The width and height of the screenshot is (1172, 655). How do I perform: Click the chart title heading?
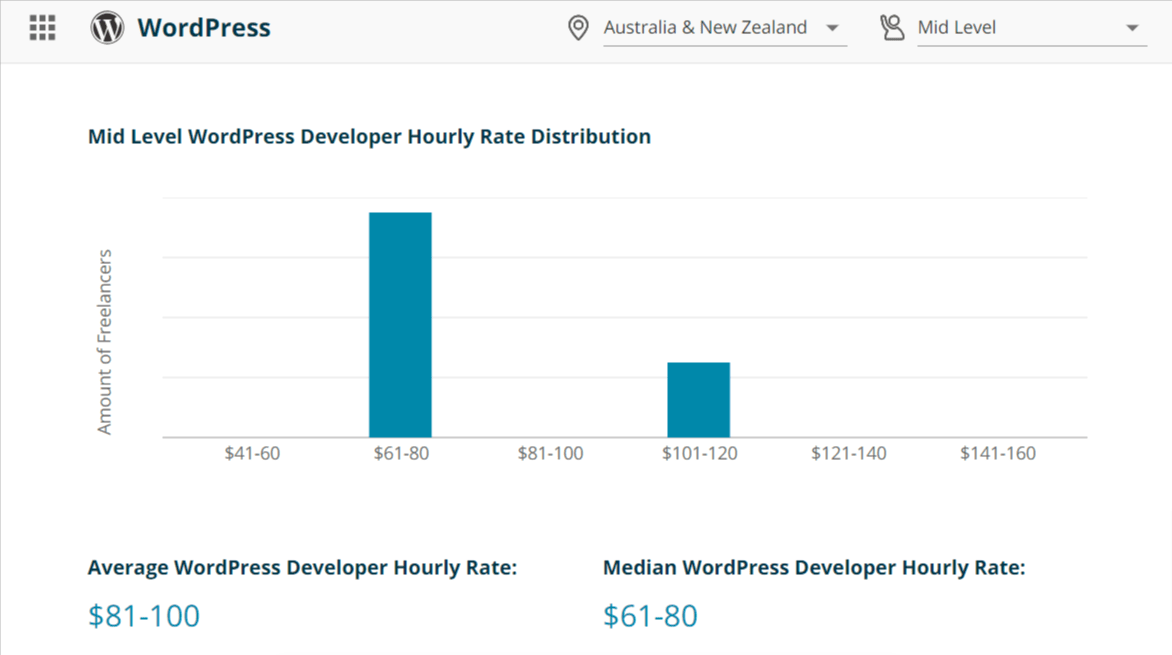point(369,136)
